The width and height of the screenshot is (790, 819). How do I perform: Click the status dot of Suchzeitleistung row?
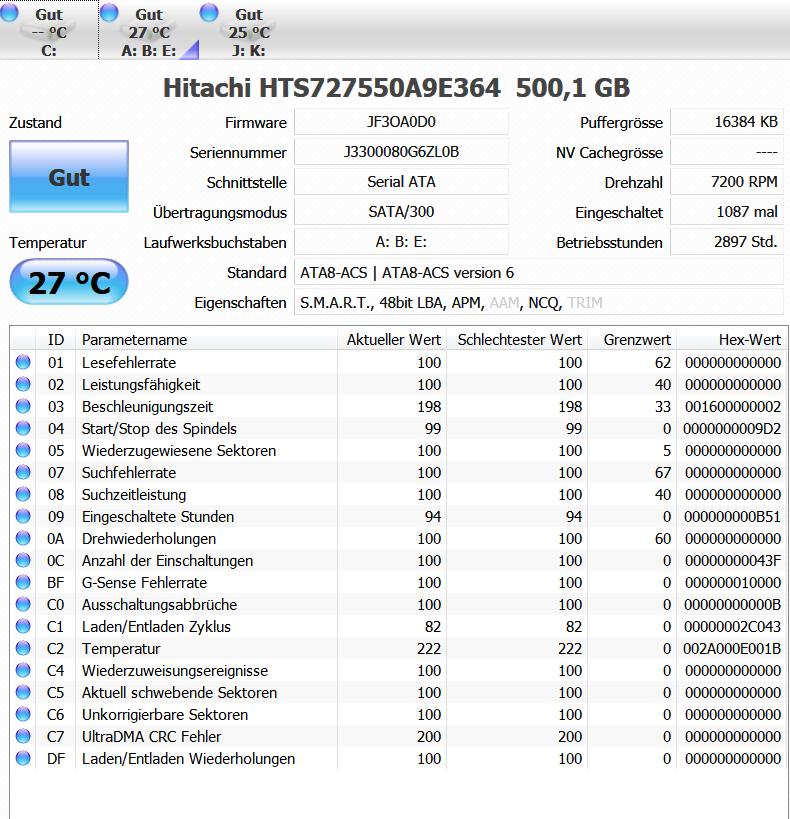[23, 494]
